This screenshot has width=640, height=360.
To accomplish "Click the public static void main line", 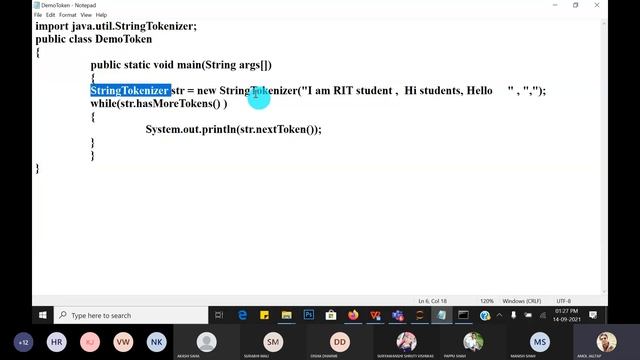I will (181, 65).
